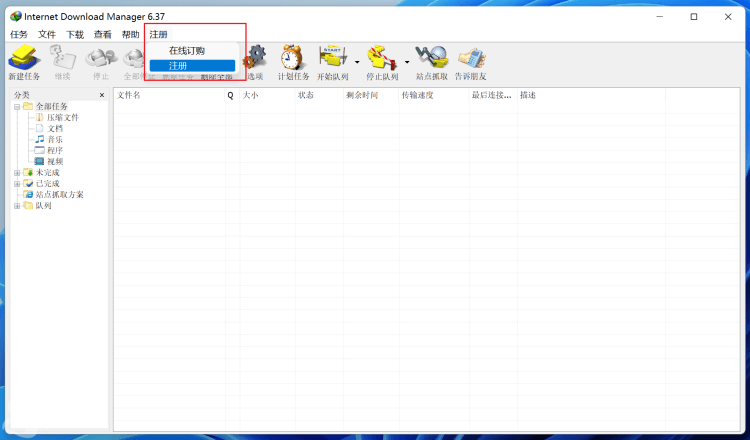Click the 分类 panel title

(x=22, y=95)
